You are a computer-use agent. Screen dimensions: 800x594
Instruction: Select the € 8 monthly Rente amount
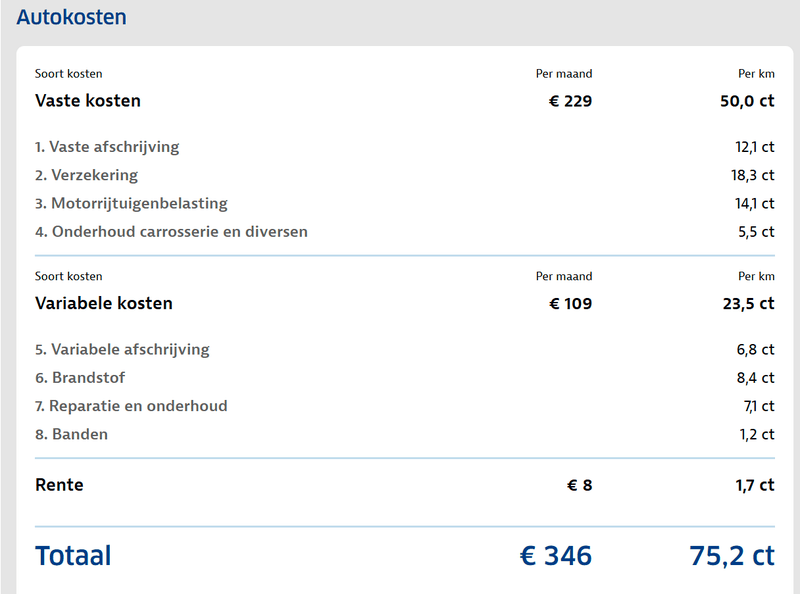pos(580,485)
